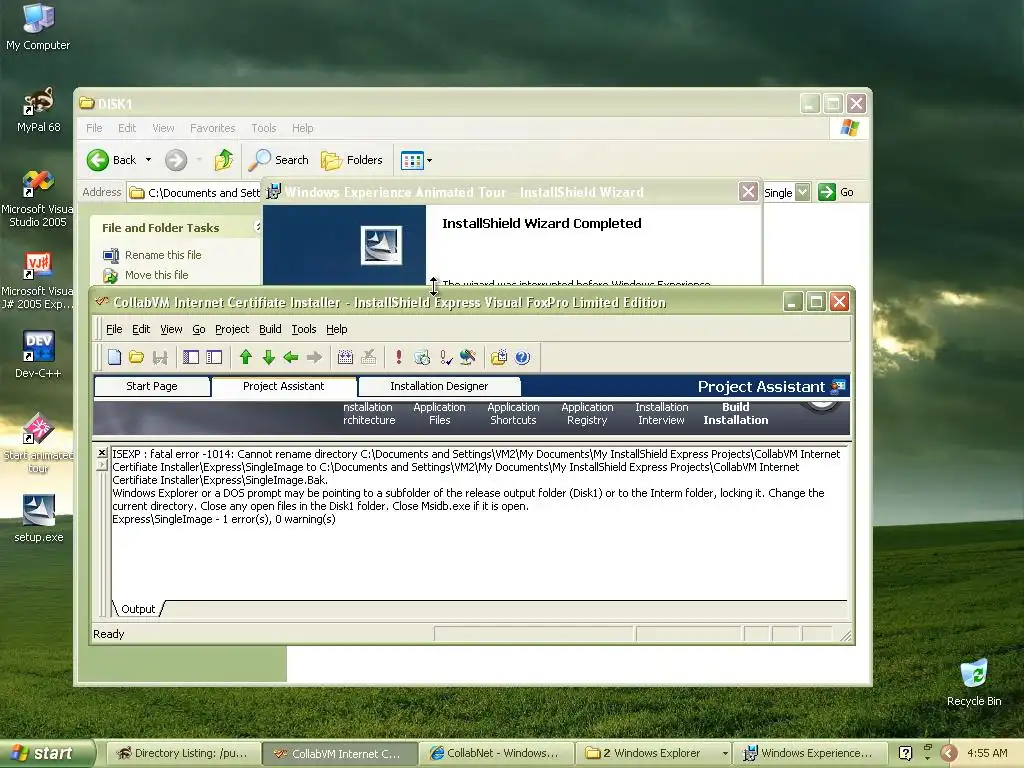Image resolution: width=1024 pixels, height=768 pixels.
Task: Switch to the Start Page tab
Action: [152, 386]
